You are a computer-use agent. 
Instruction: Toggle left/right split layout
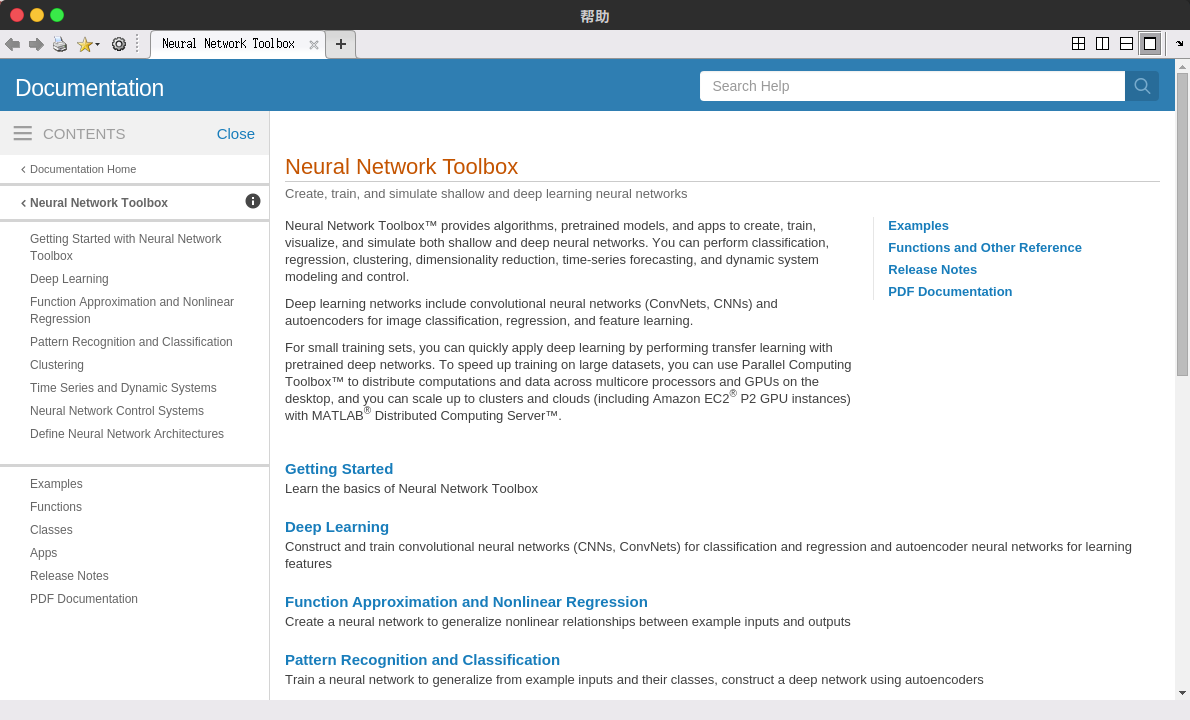click(x=1102, y=44)
